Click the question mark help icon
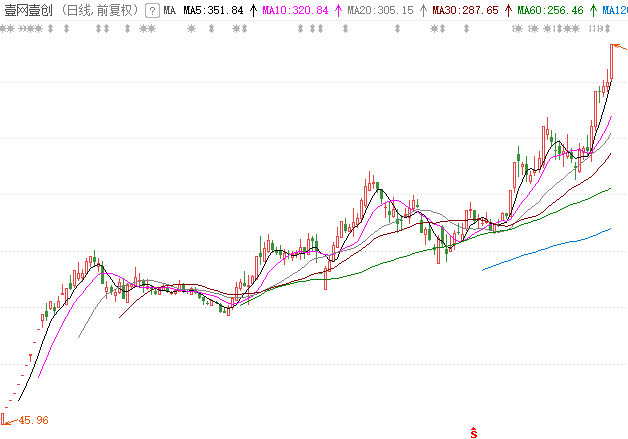The image size is (628, 439). coord(151,10)
